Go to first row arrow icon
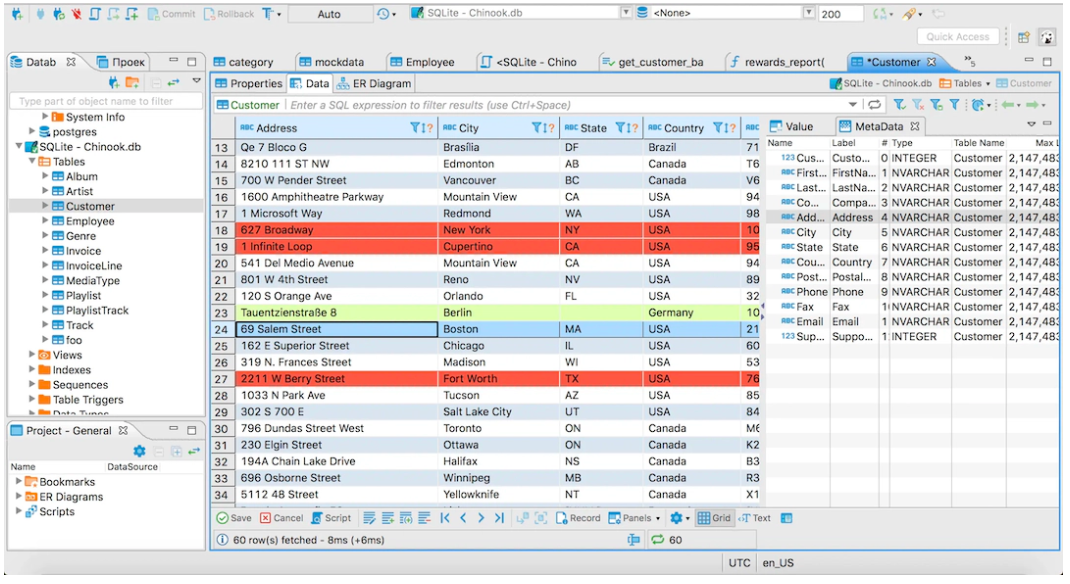The image size is (1070, 584). coord(445,519)
